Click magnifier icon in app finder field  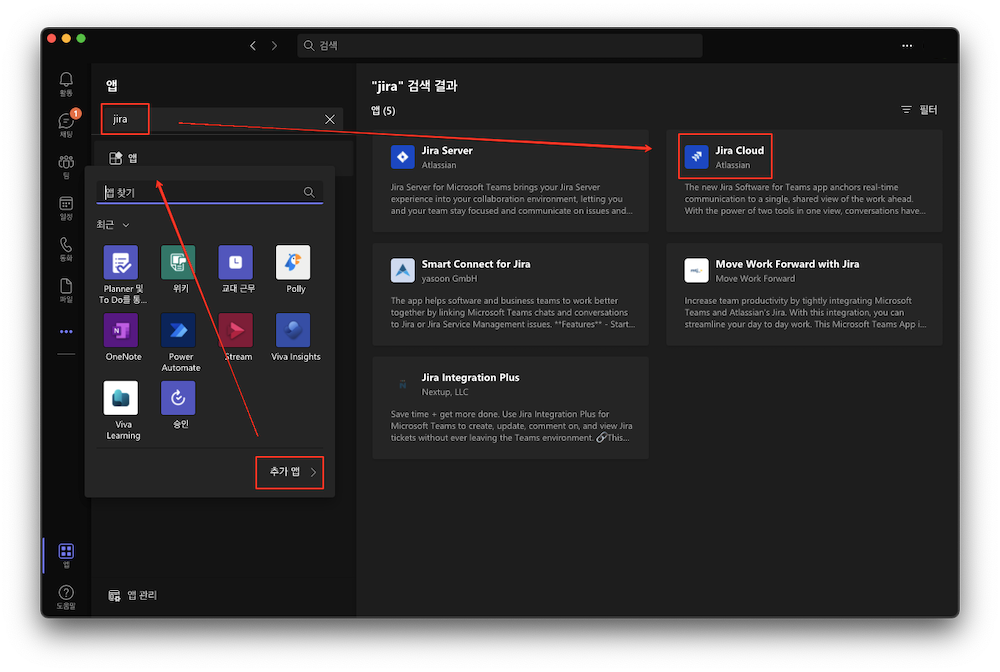[309, 192]
